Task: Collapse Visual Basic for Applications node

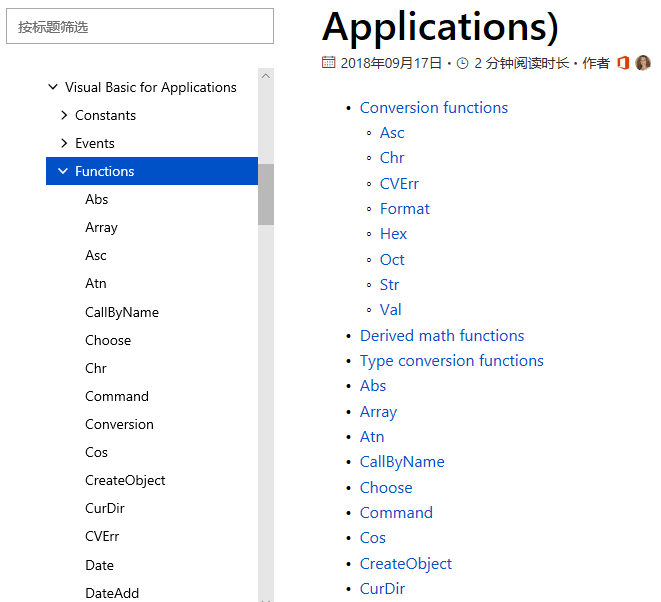Action: pos(53,87)
